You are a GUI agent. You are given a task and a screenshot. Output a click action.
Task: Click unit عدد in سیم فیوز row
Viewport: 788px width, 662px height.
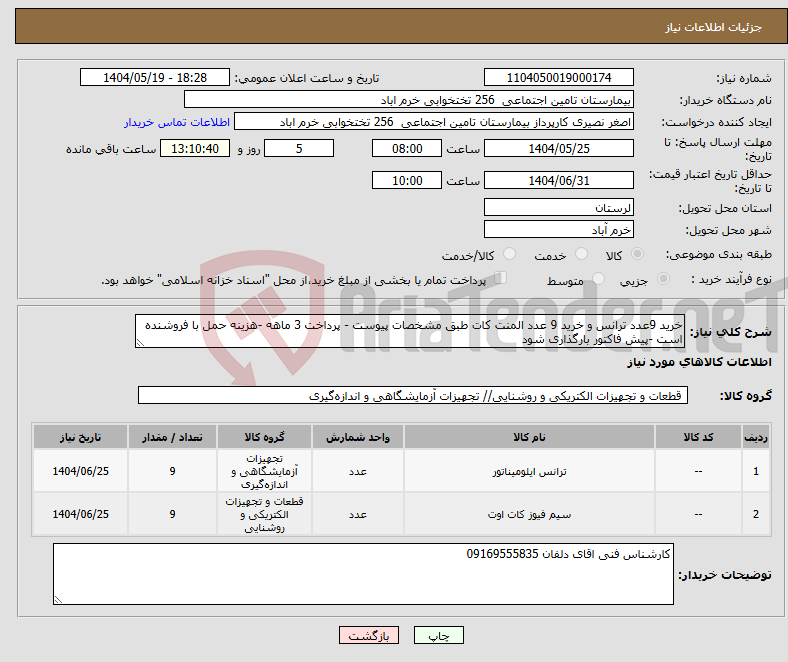click(358, 514)
